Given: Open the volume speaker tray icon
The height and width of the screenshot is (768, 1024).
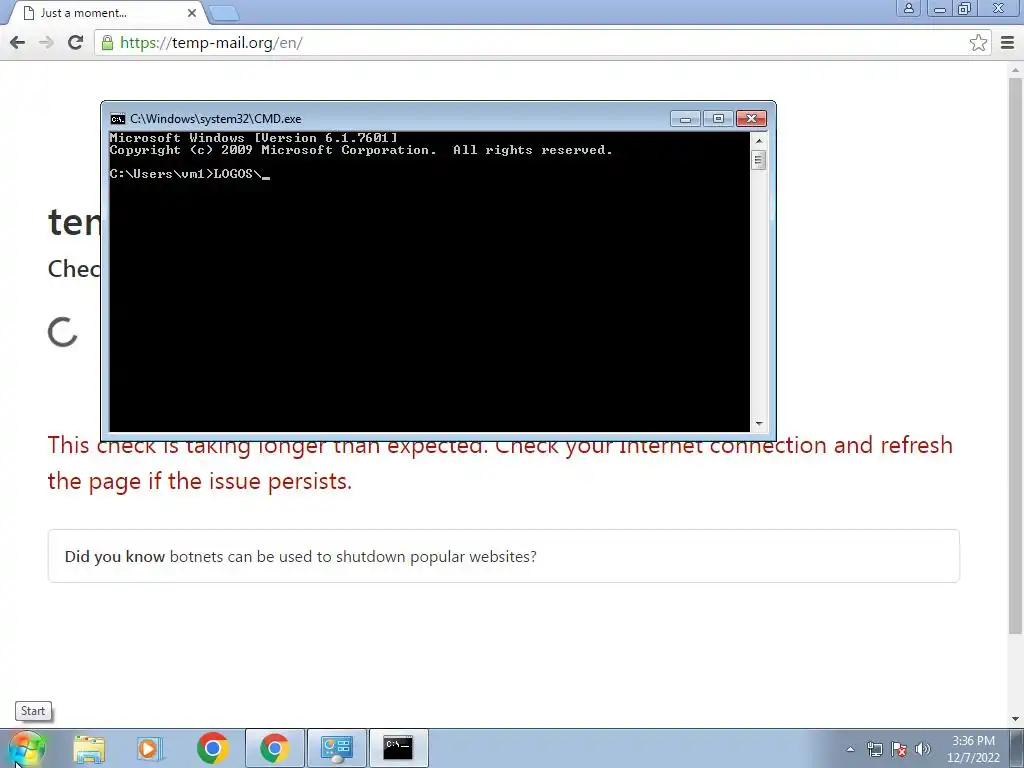Looking at the screenshot, I should [923, 749].
